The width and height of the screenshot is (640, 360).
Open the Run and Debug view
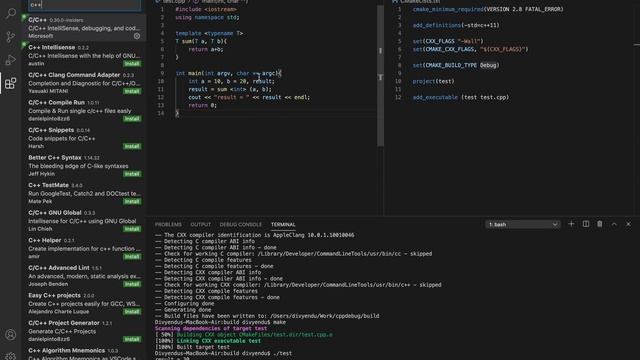tap(11, 60)
